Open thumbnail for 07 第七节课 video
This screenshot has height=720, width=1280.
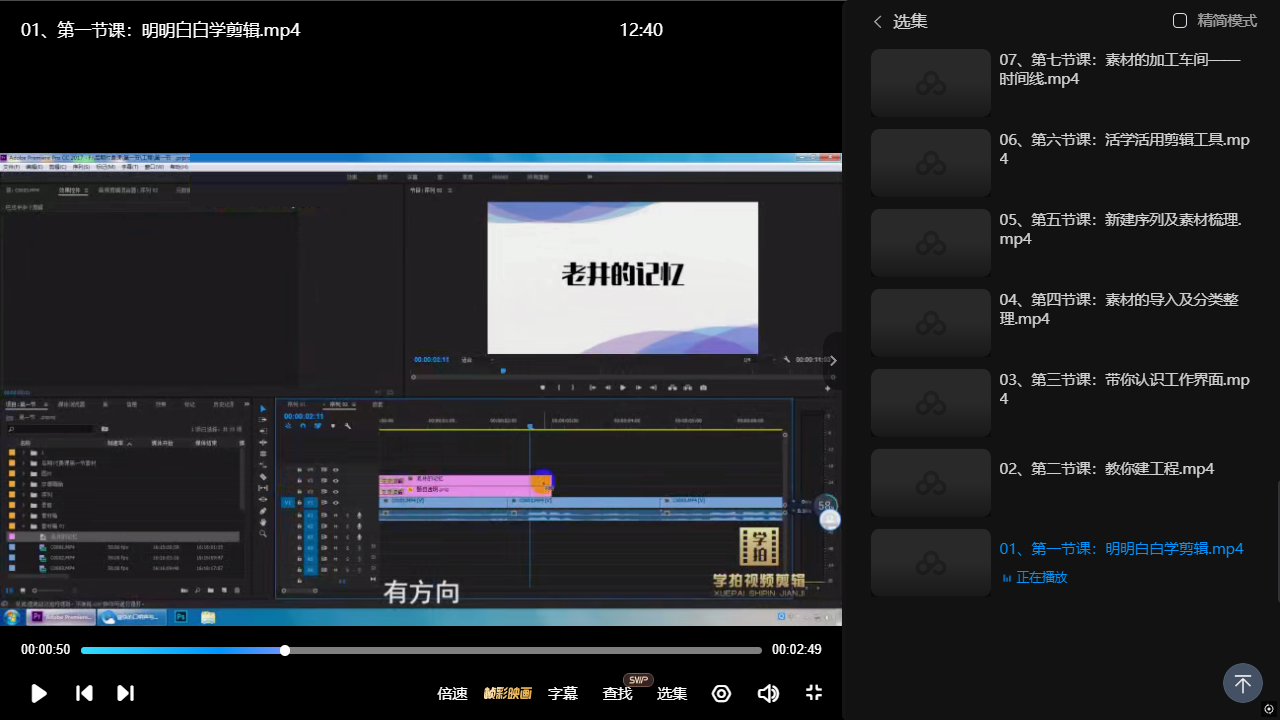point(930,83)
